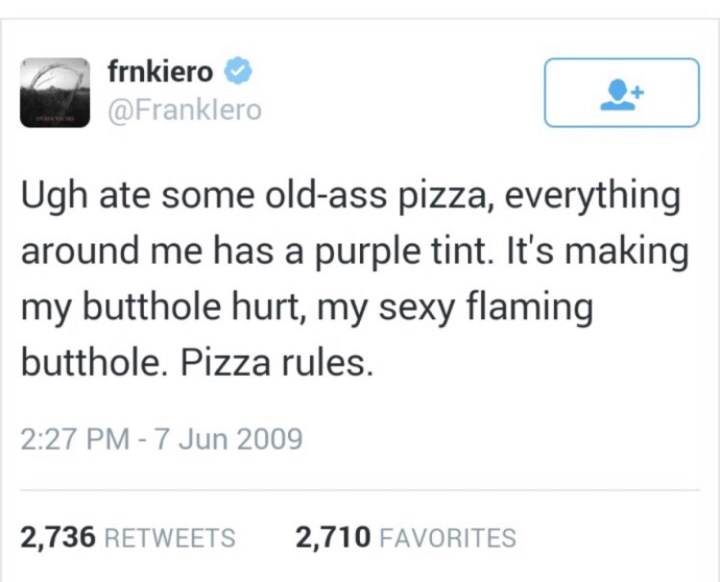Screen dimensions: 720x582
Task: Click the tweet line mentioning 'sexy flaming'
Action: [306, 306]
